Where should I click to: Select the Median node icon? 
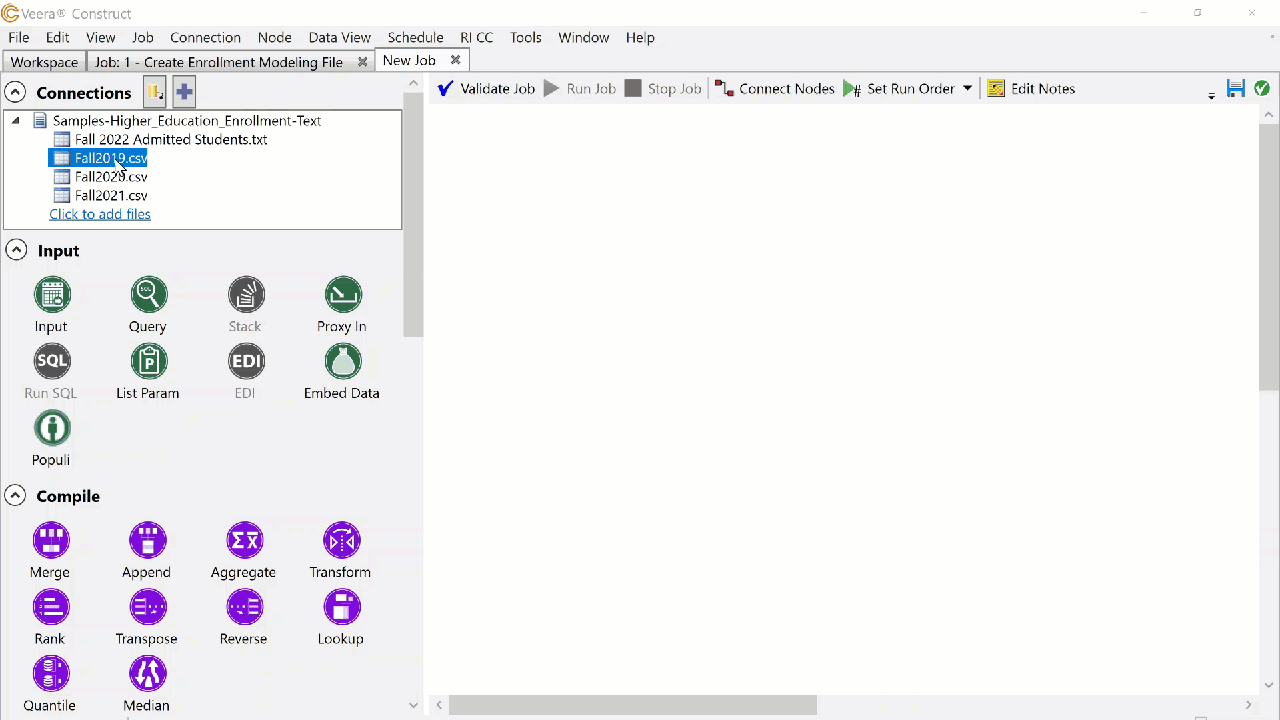point(148,674)
